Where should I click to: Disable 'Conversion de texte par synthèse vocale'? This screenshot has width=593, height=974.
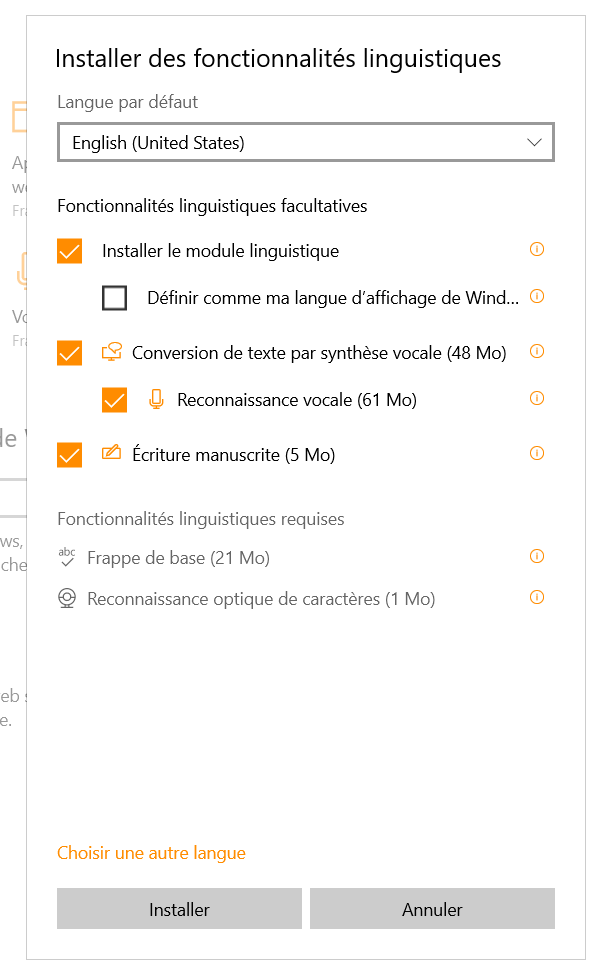[x=69, y=352]
